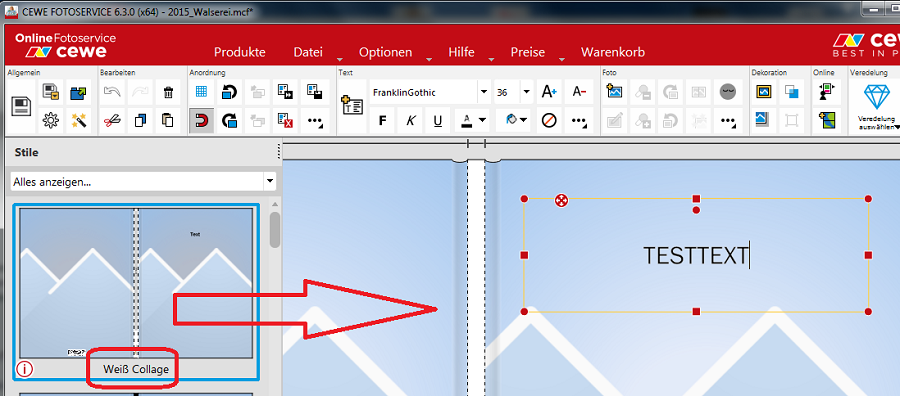Click the scissors cut icon
This screenshot has height=396, width=900.
(112, 121)
